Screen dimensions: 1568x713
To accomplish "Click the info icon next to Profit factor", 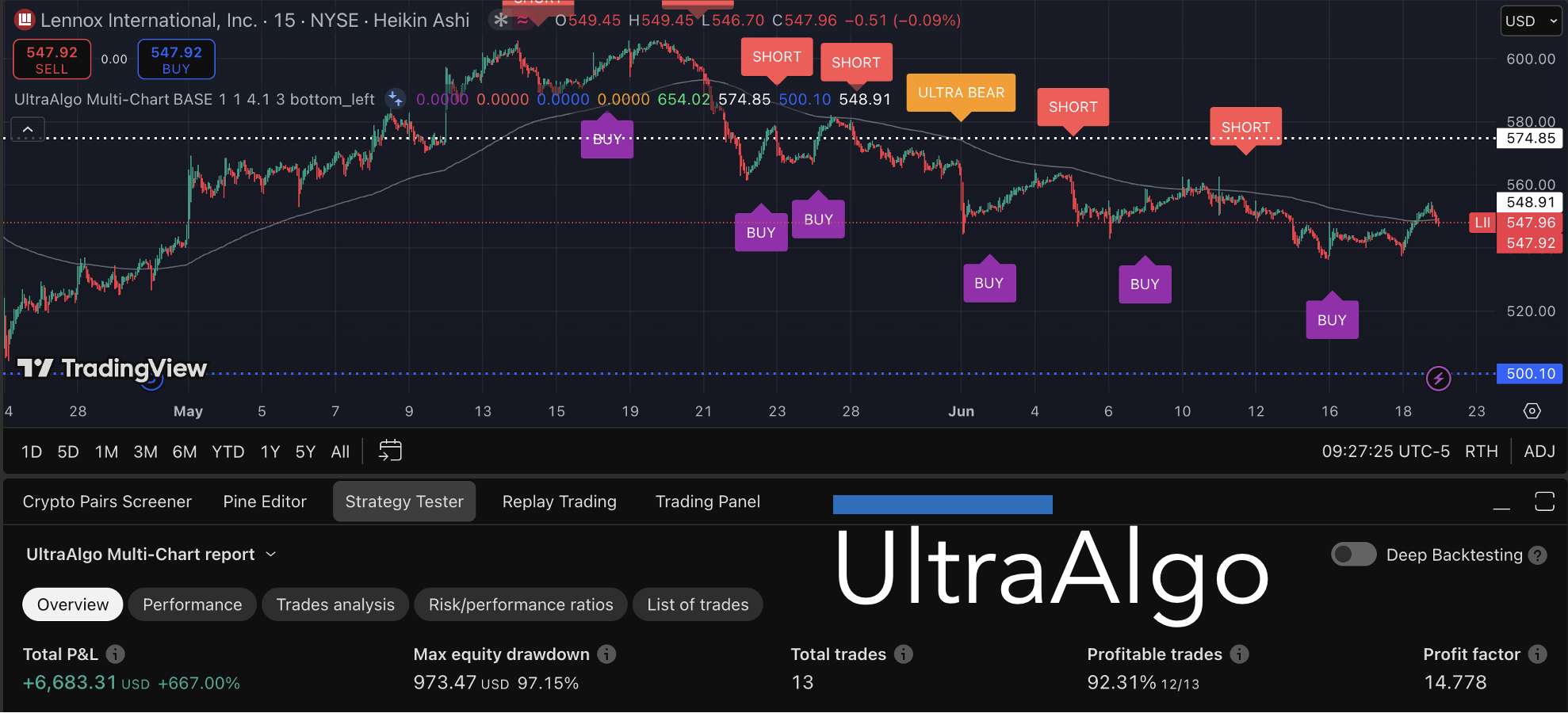I will point(1538,654).
